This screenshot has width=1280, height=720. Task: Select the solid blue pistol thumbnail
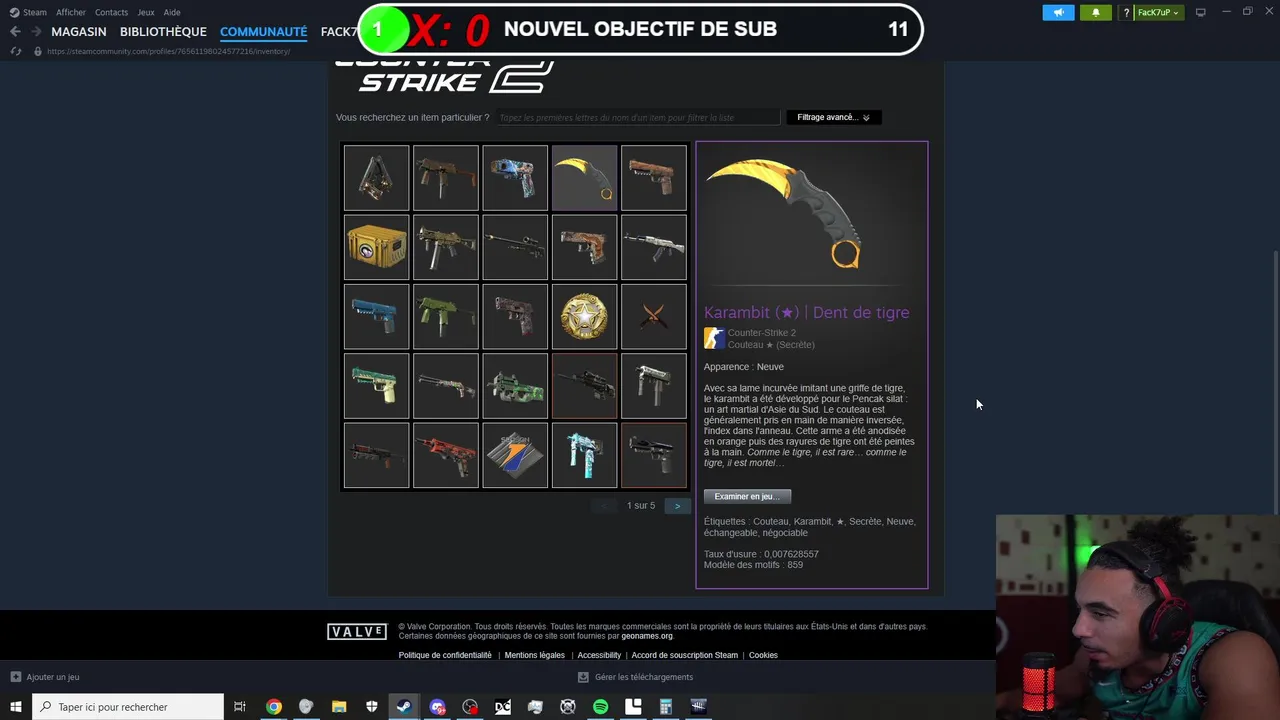click(x=376, y=316)
